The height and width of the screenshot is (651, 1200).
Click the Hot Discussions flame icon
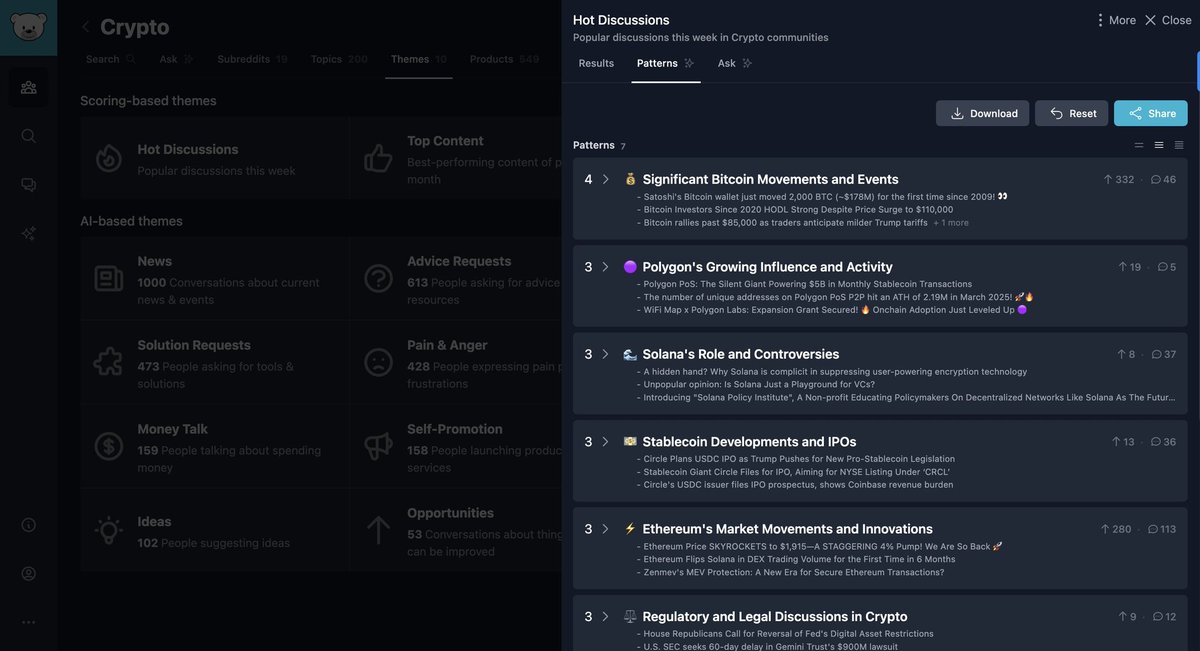109,158
